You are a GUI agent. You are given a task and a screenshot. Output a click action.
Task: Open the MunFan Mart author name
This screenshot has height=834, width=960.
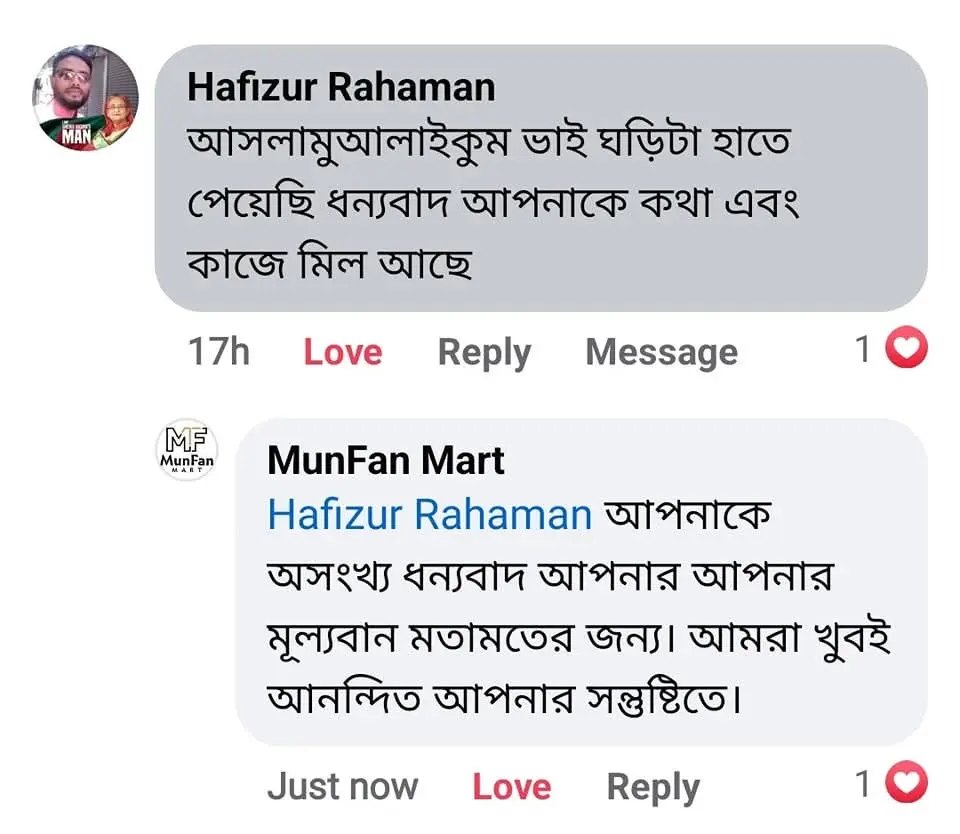pos(386,461)
